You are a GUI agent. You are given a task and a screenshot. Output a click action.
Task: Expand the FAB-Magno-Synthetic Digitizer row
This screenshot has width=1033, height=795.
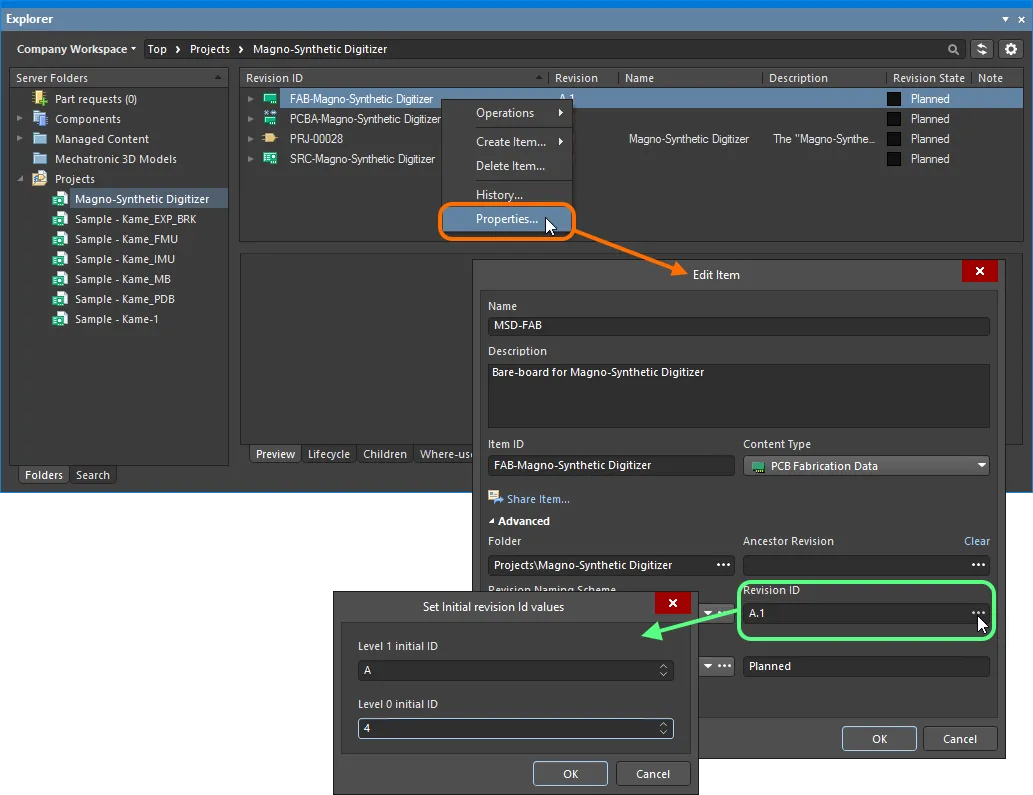250,99
